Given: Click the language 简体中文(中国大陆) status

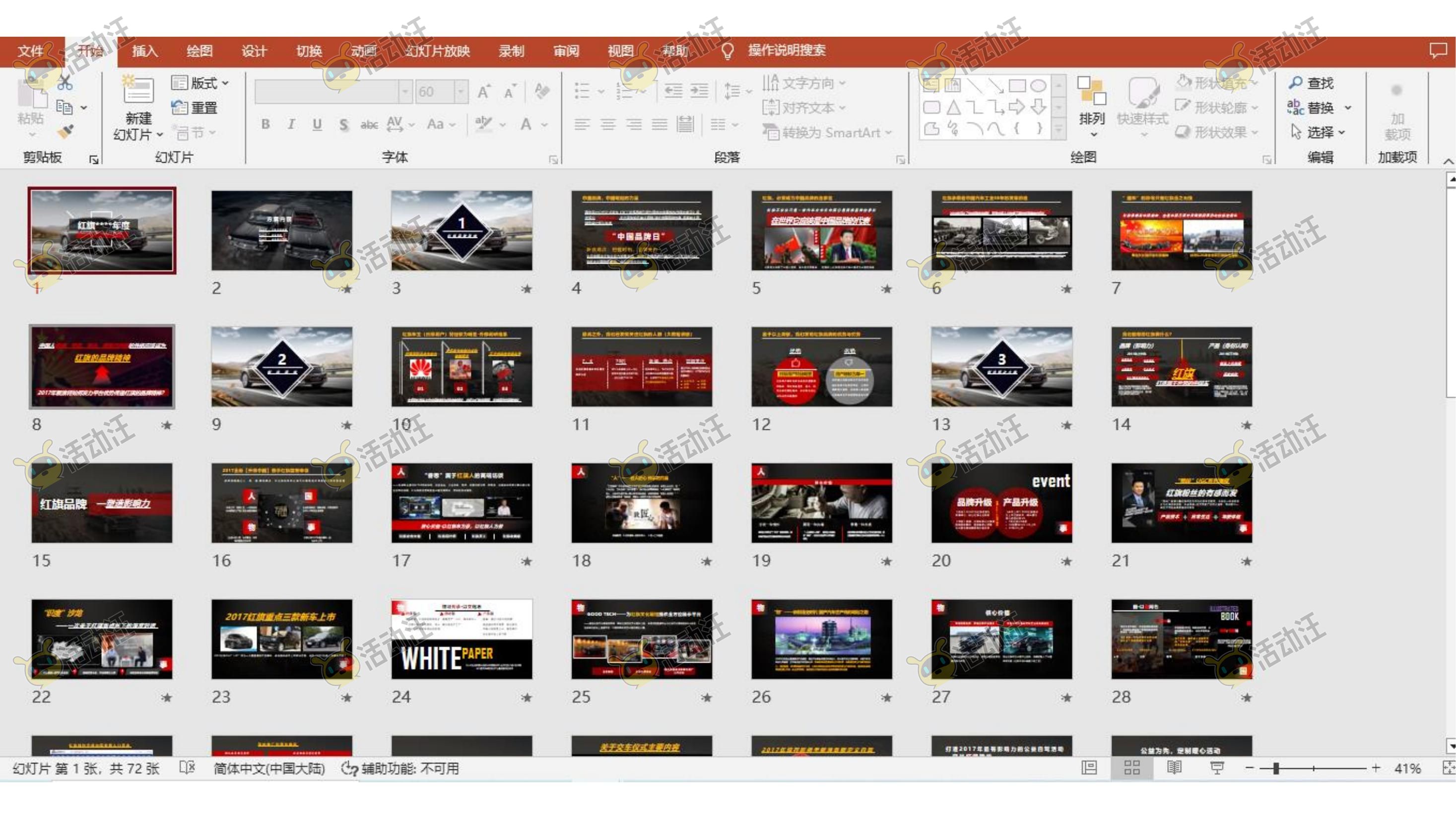Looking at the screenshot, I should pos(269,768).
